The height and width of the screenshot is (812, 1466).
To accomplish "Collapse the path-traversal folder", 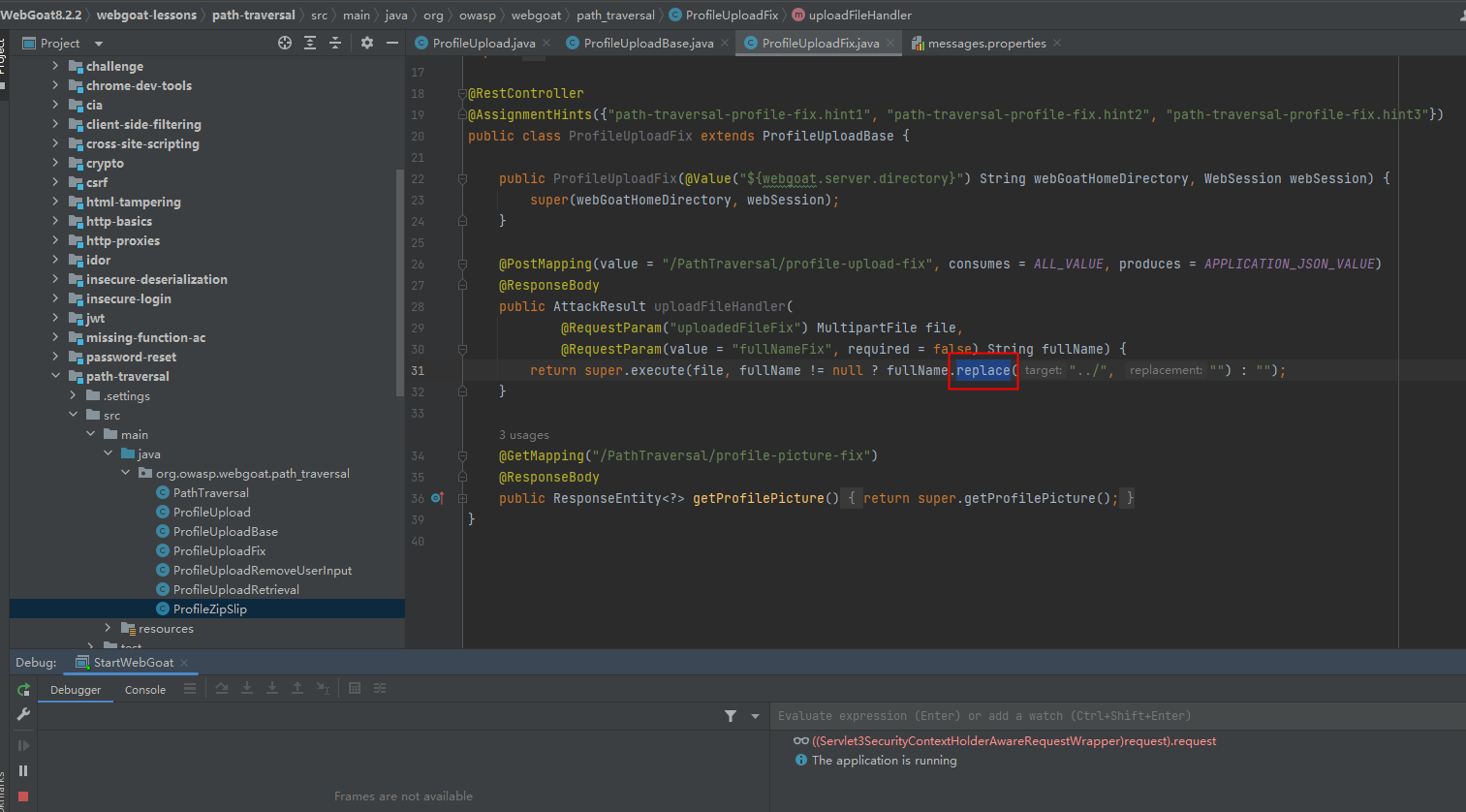I will pos(55,376).
